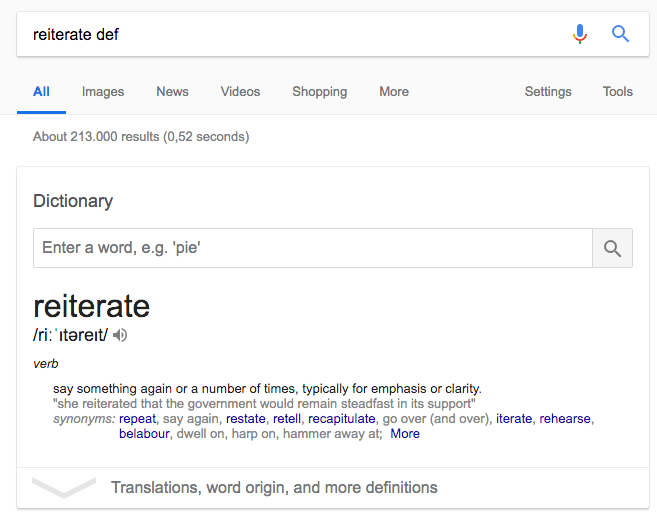The height and width of the screenshot is (515, 657).
Task: Follow the 'recapitulate' synonym link
Action: click(342, 419)
